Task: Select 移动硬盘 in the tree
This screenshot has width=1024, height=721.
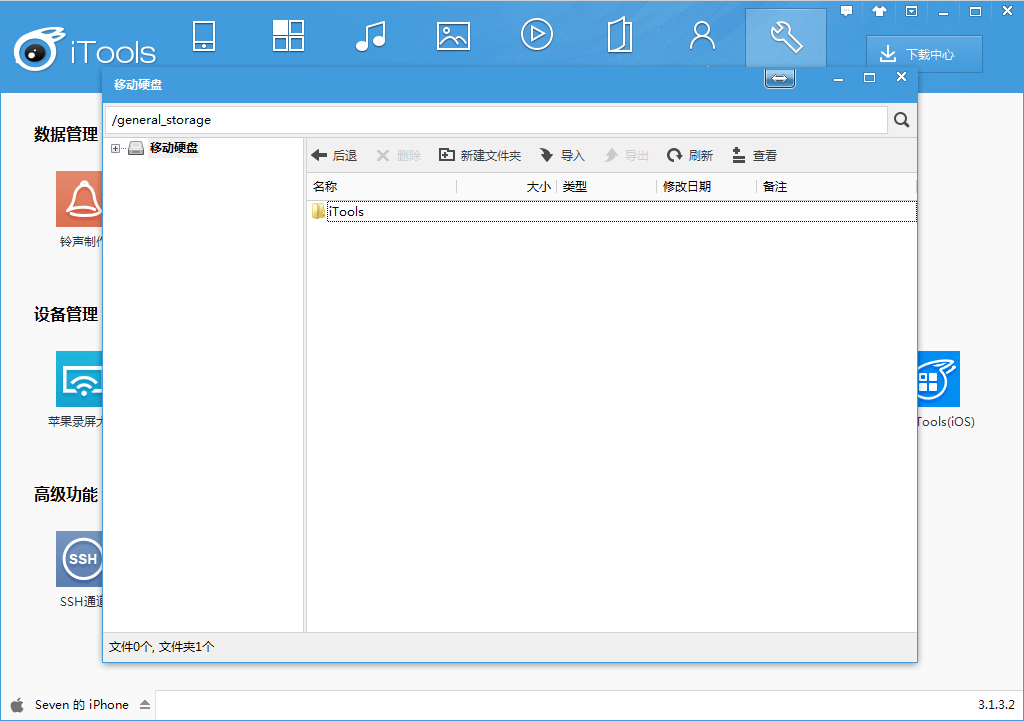Action: [174, 148]
